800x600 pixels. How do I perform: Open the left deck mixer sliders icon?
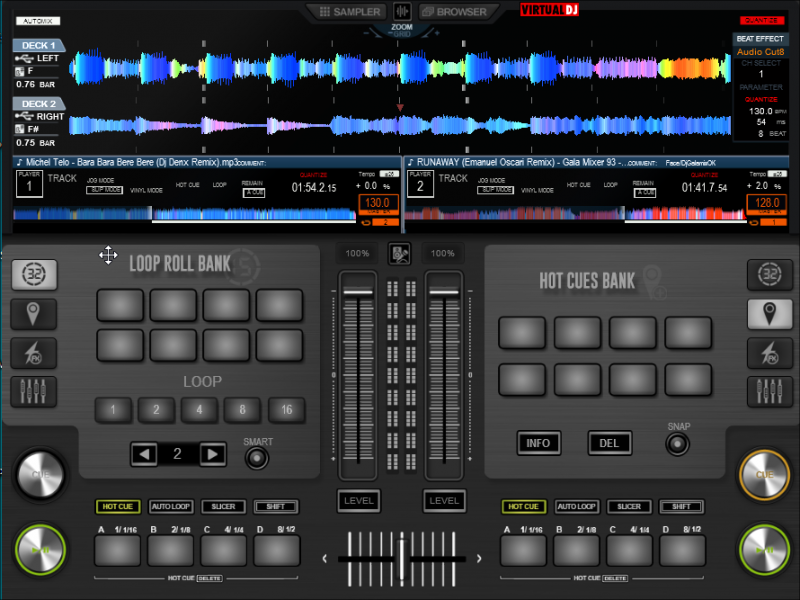point(34,391)
